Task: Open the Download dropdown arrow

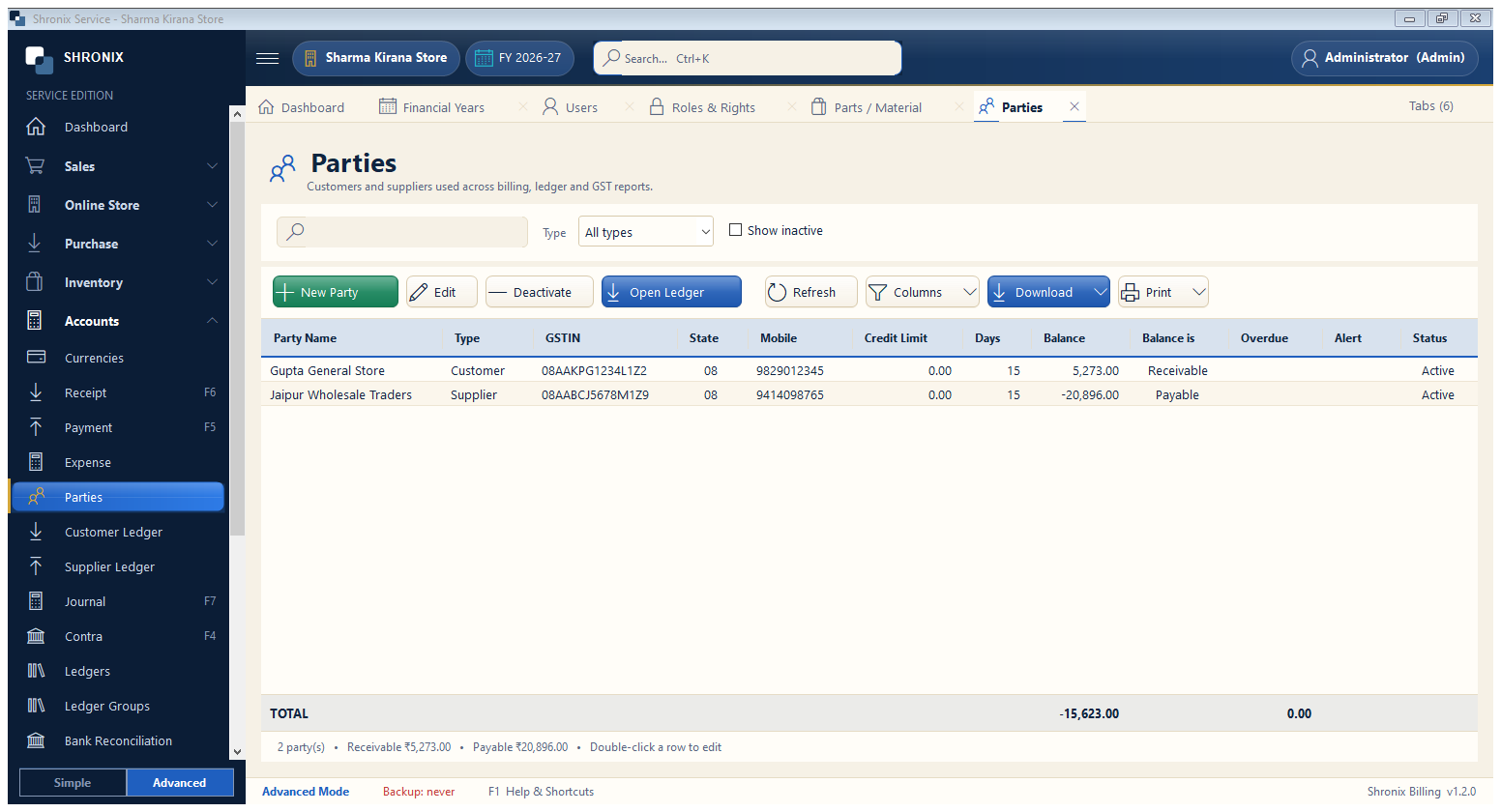Action: pyautogui.click(x=1100, y=292)
